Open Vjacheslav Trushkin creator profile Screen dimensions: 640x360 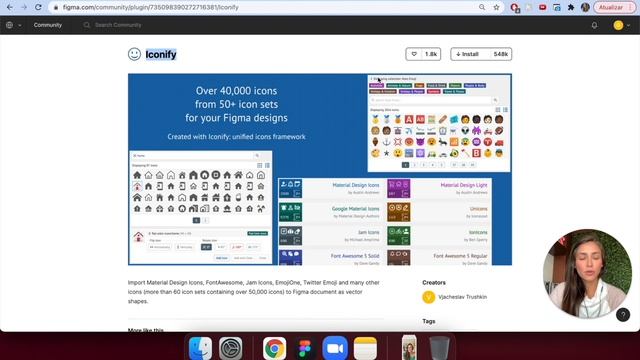point(462,297)
